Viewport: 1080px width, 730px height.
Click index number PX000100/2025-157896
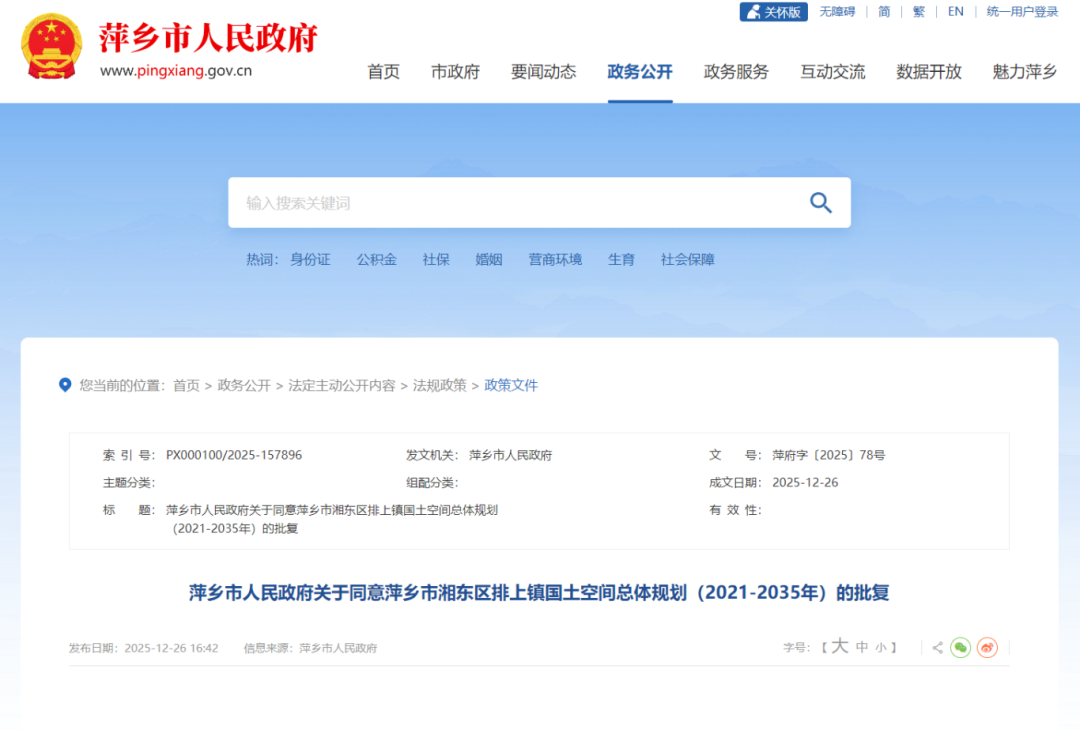coord(233,455)
